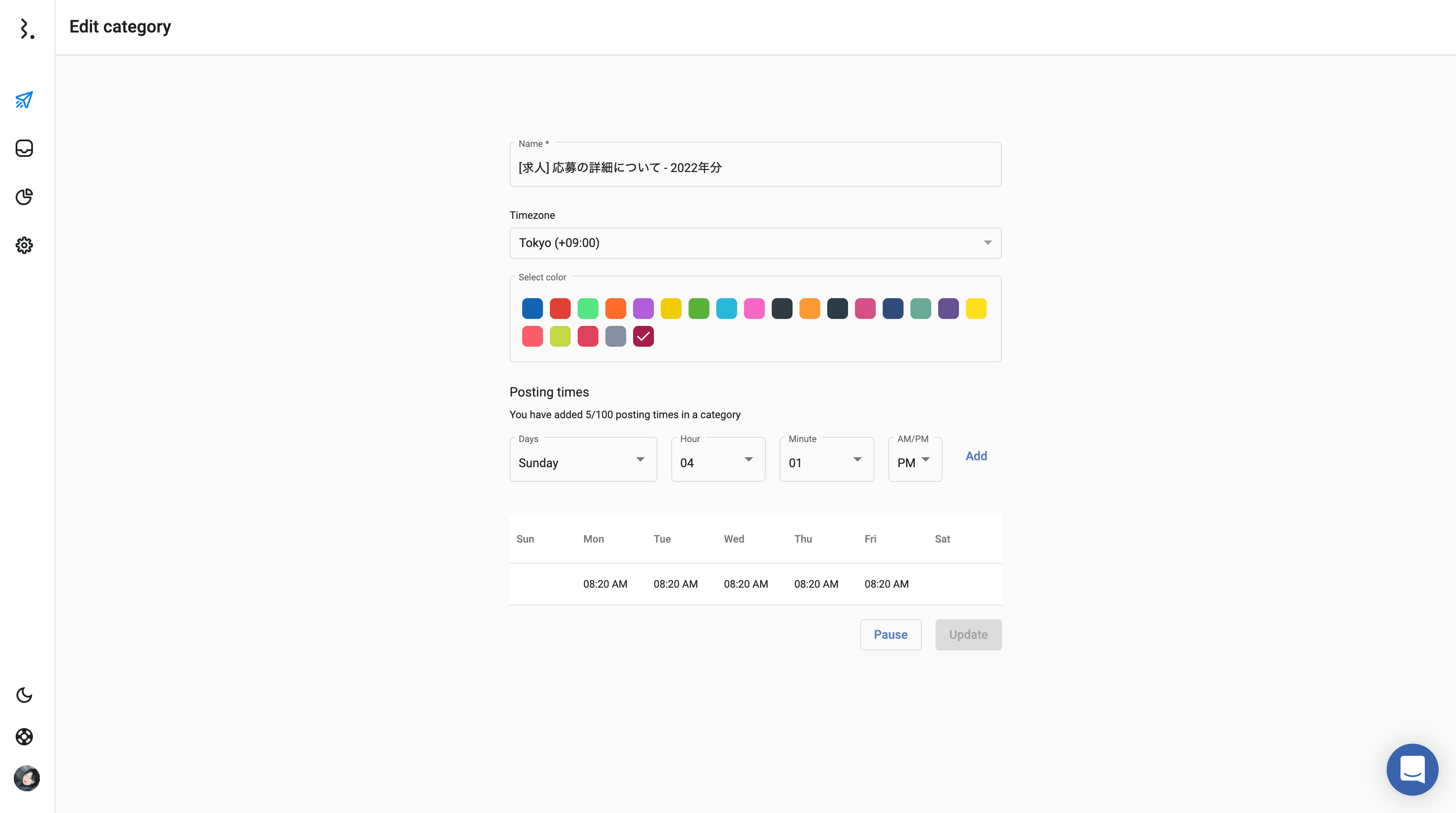1456x813 pixels.
Task: Select the gray-blue color swatch
Action: [615, 336]
